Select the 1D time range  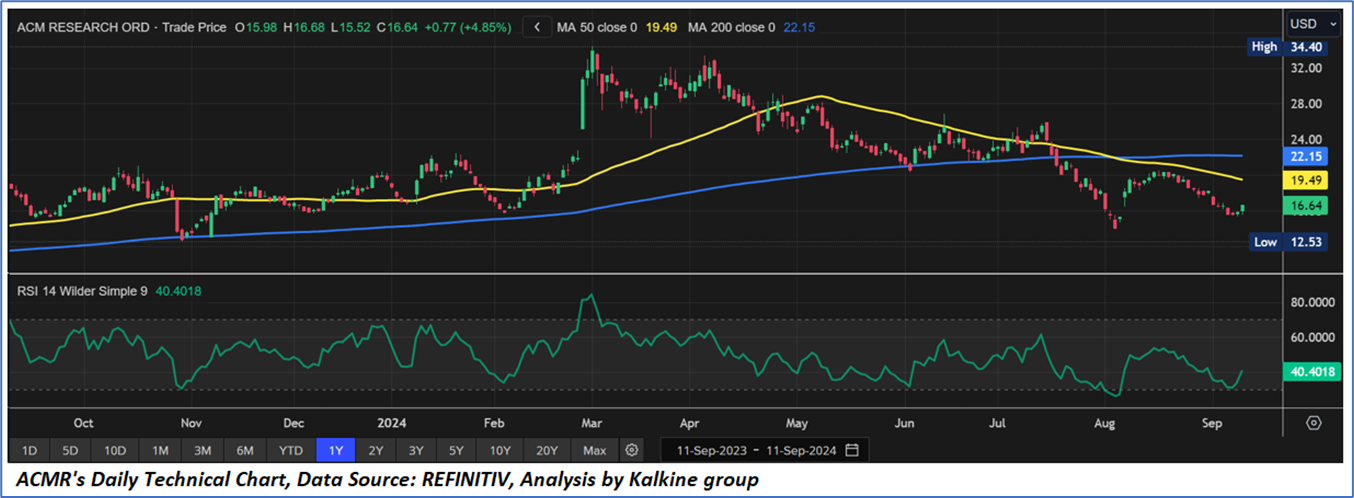click(x=30, y=450)
